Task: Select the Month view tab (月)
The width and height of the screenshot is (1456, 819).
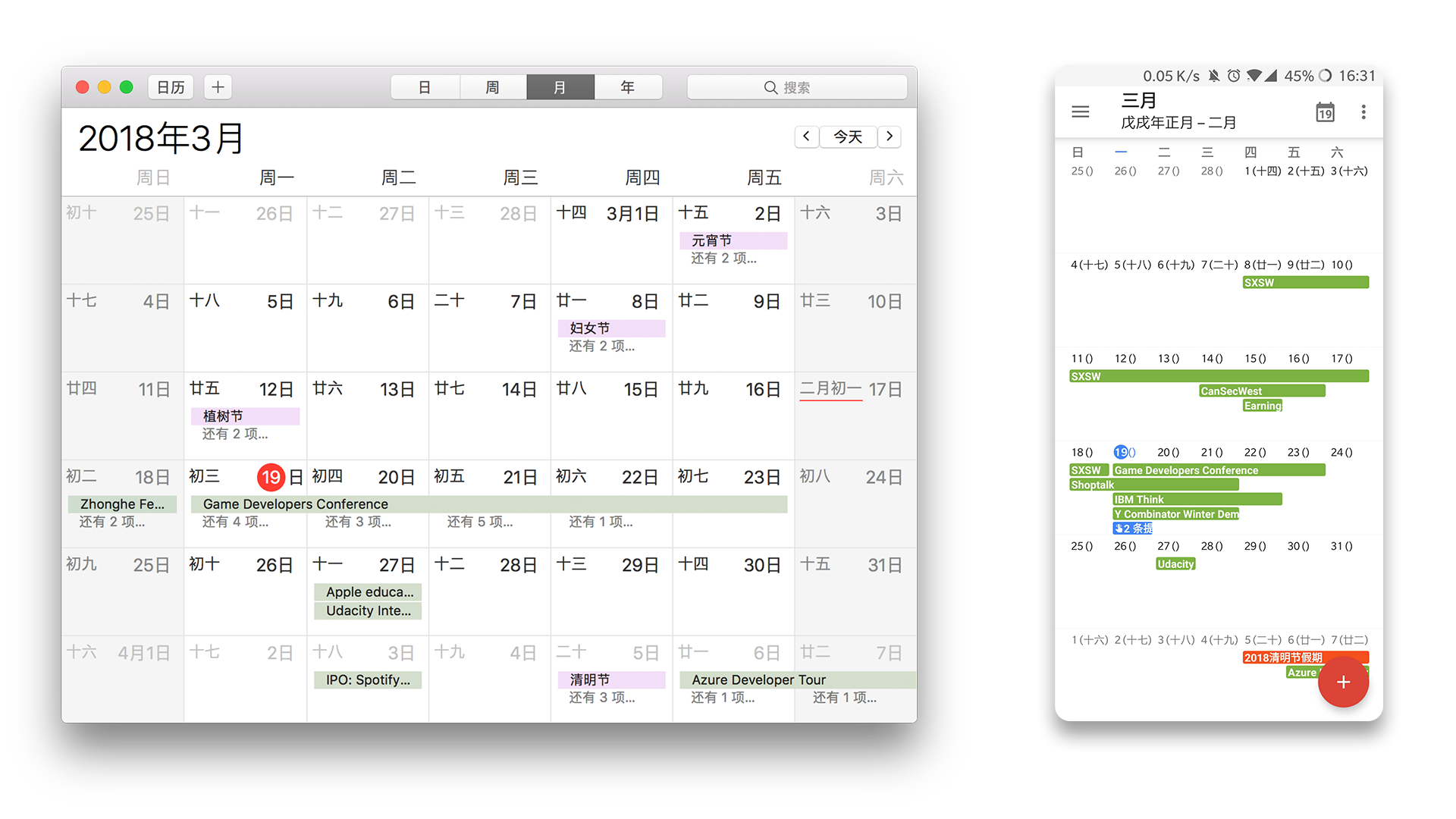Action: point(560,87)
